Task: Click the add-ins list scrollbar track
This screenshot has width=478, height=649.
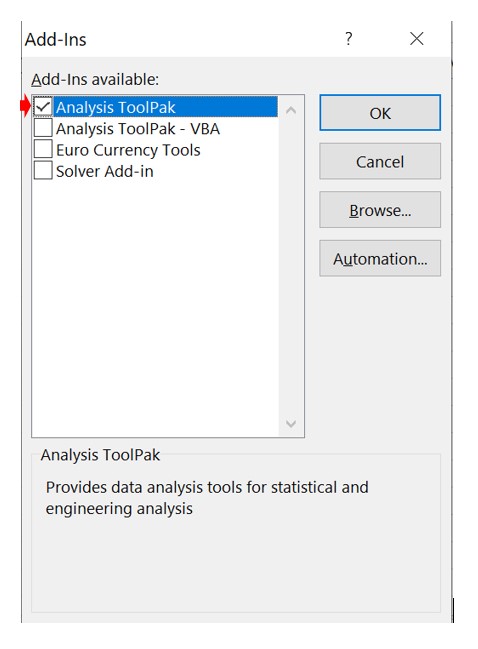Action: pos(291,267)
